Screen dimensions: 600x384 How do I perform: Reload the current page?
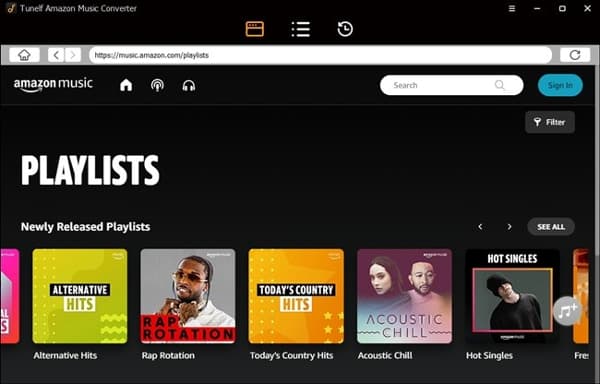click(575, 55)
